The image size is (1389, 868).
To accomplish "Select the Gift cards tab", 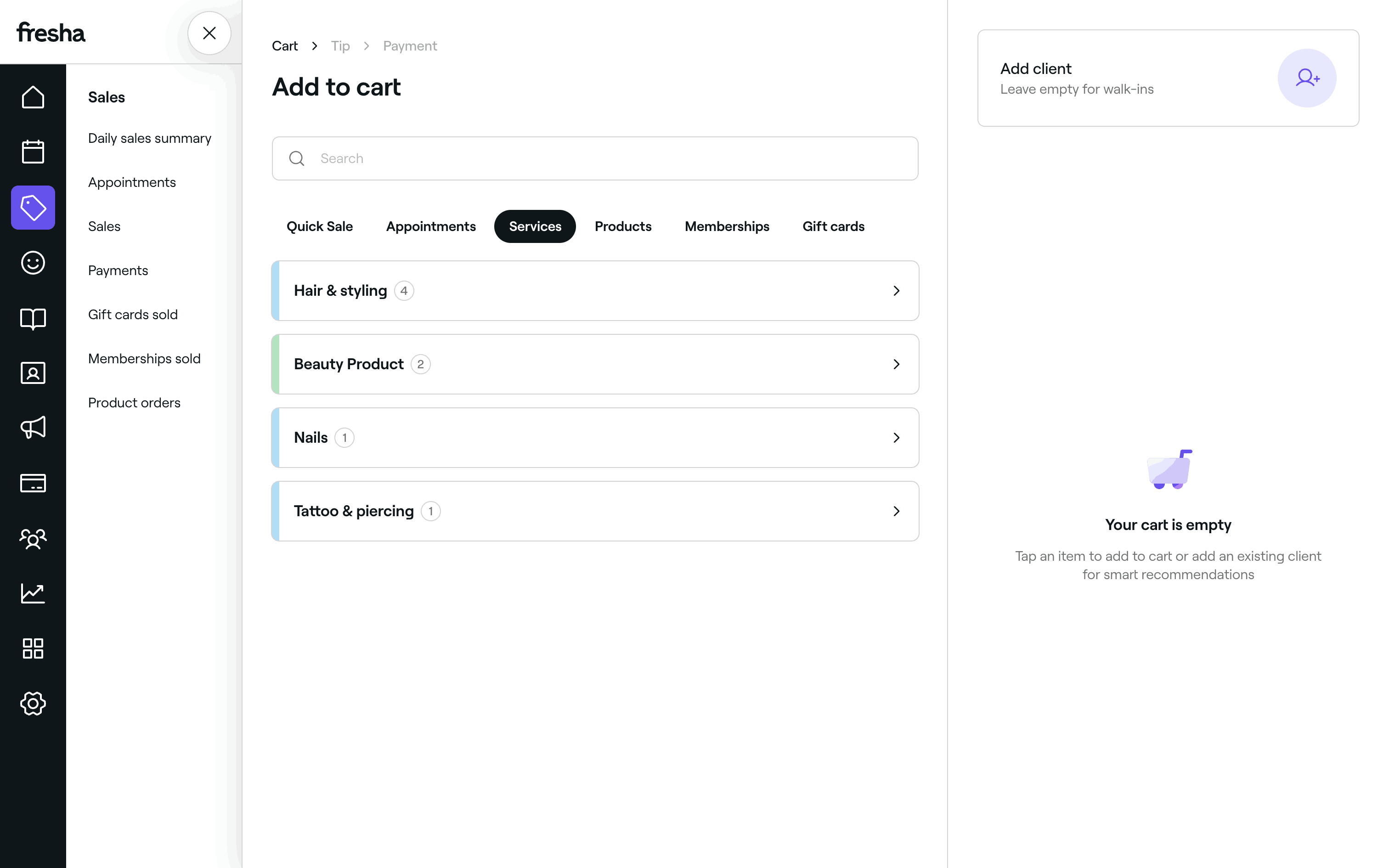I will pyautogui.click(x=833, y=226).
